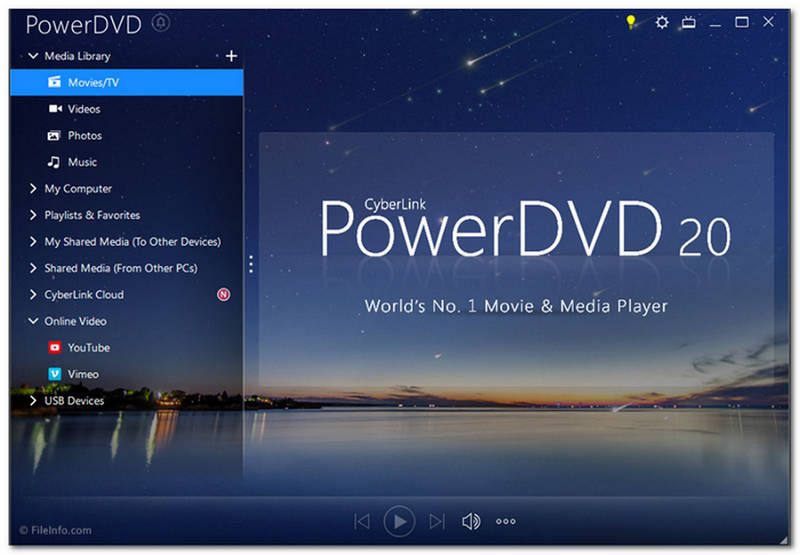Click the volume speaker icon
This screenshot has width=800, height=555.
(x=471, y=521)
